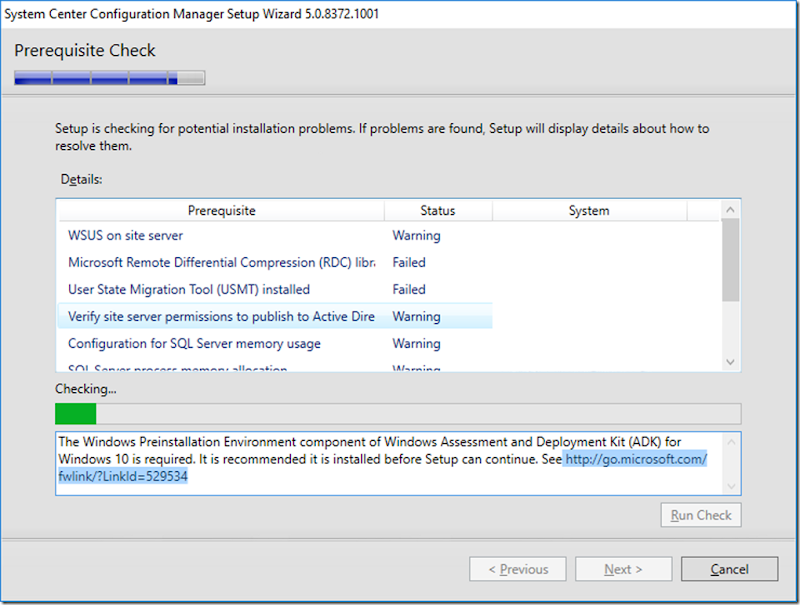Open the go.microsoft.com fwlink hyperlink
The height and width of the screenshot is (605, 800).
636,460
